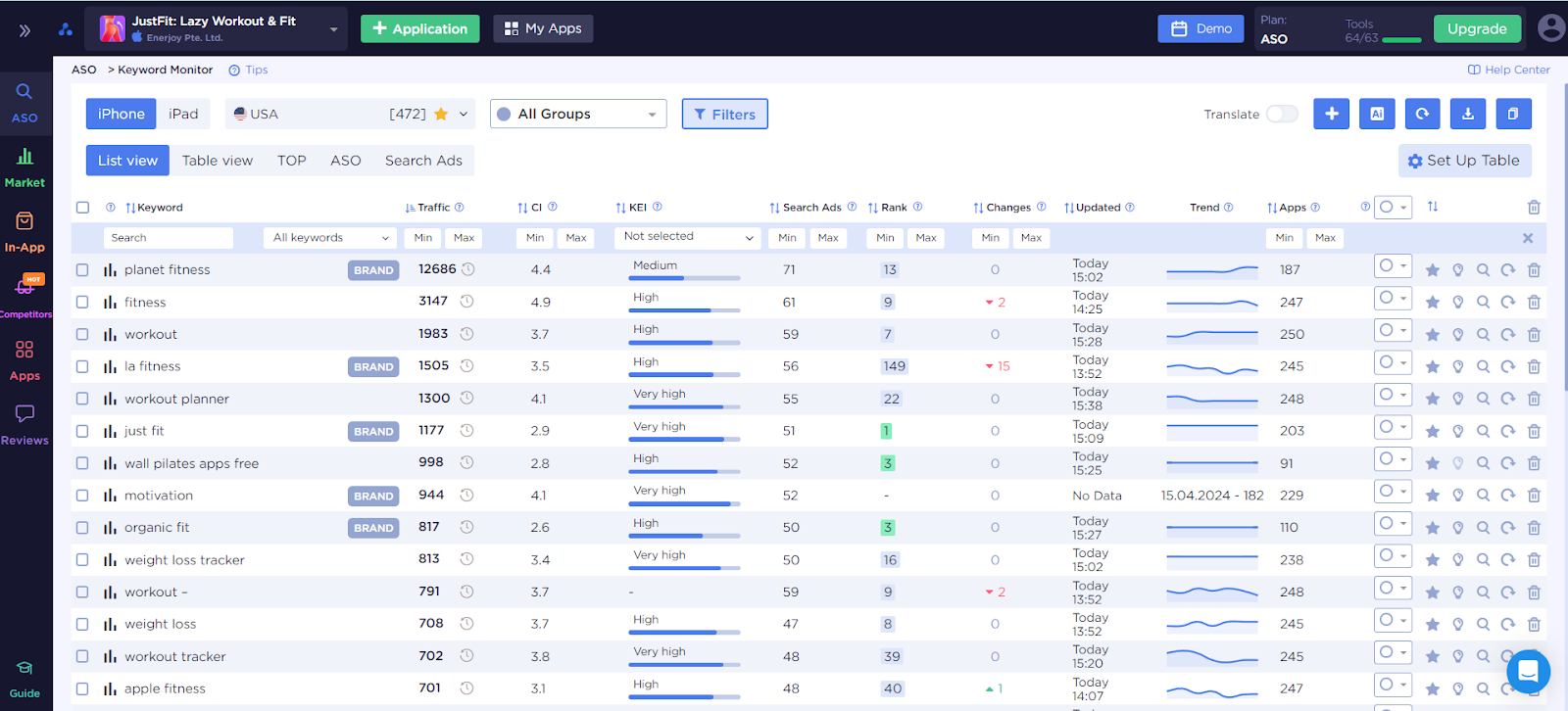Select the planet fitness row checkbox

(82, 270)
